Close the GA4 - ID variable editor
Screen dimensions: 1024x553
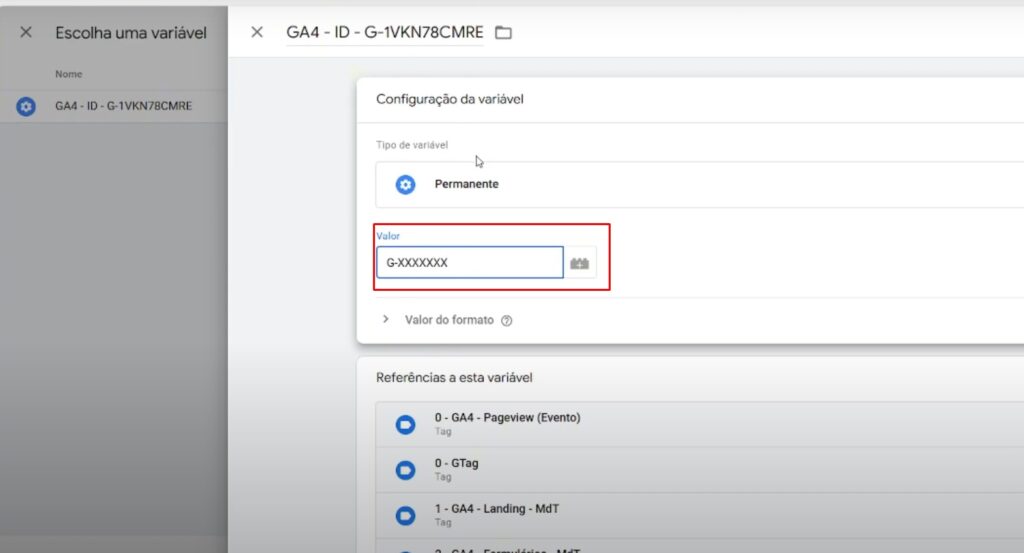tap(257, 33)
